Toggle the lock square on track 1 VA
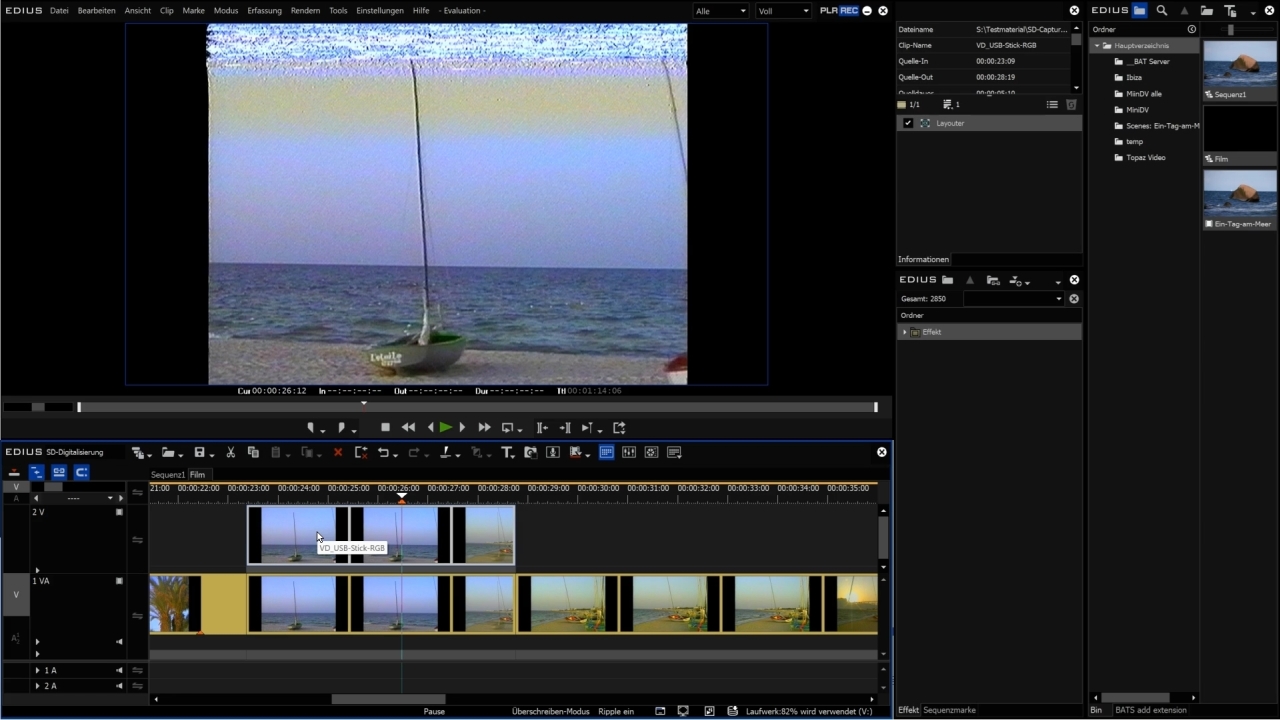The image size is (1280, 720). [119, 581]
